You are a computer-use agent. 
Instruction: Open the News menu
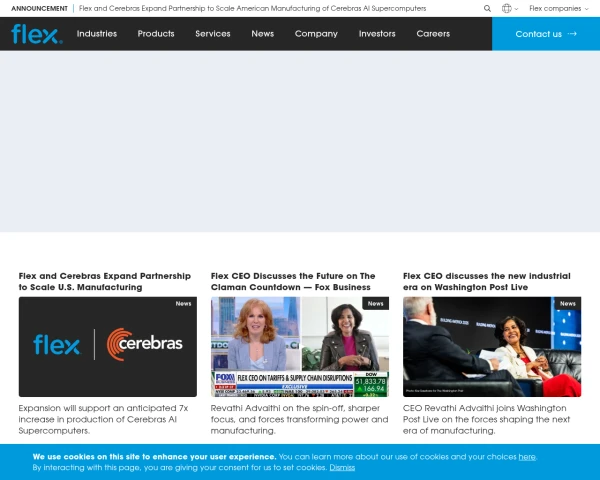pyautogui.click(x=262, y=34)
